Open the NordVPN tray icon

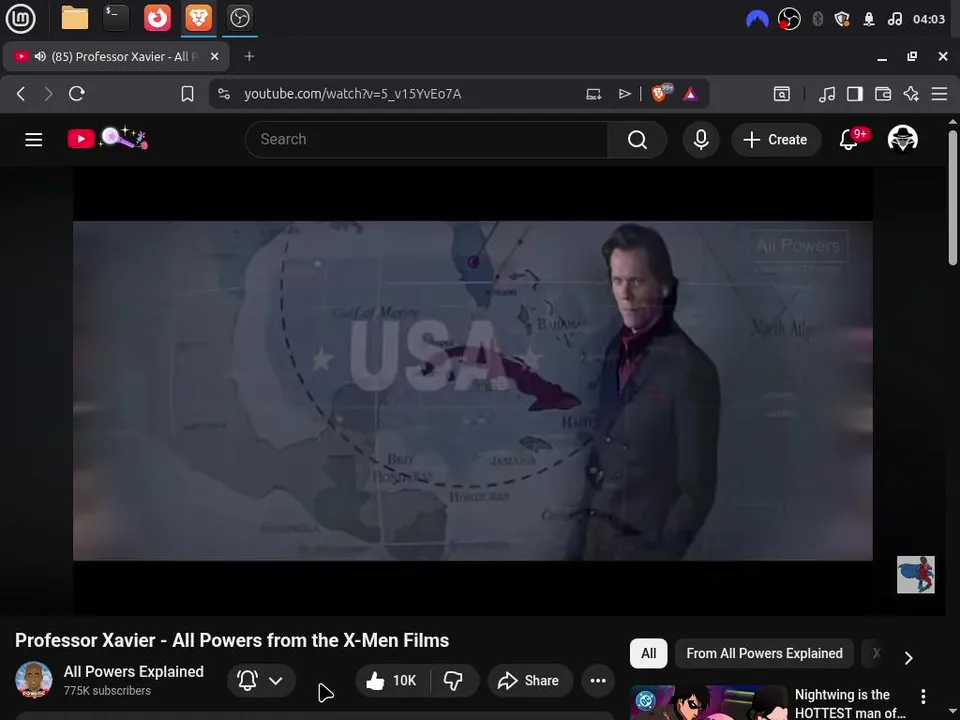757,20
